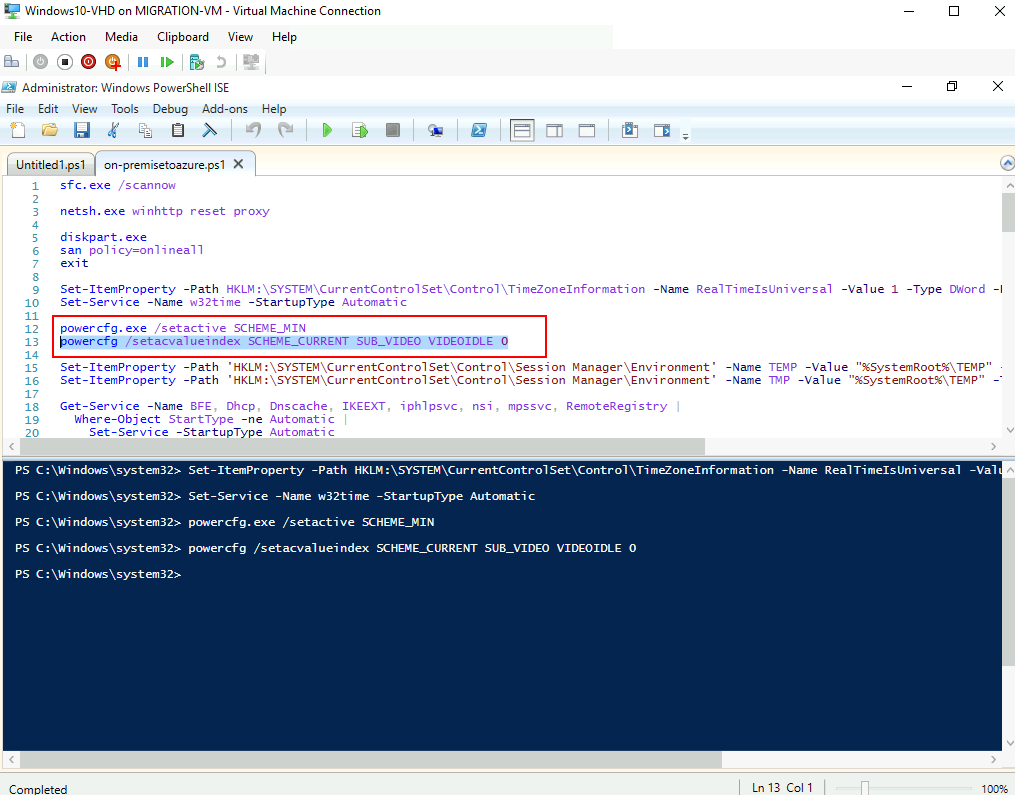Click the Enhanced Session icon in VM toolbar
Image resolution: width=1015 pixels, height=795 pixels.
(x=251, y=62)
